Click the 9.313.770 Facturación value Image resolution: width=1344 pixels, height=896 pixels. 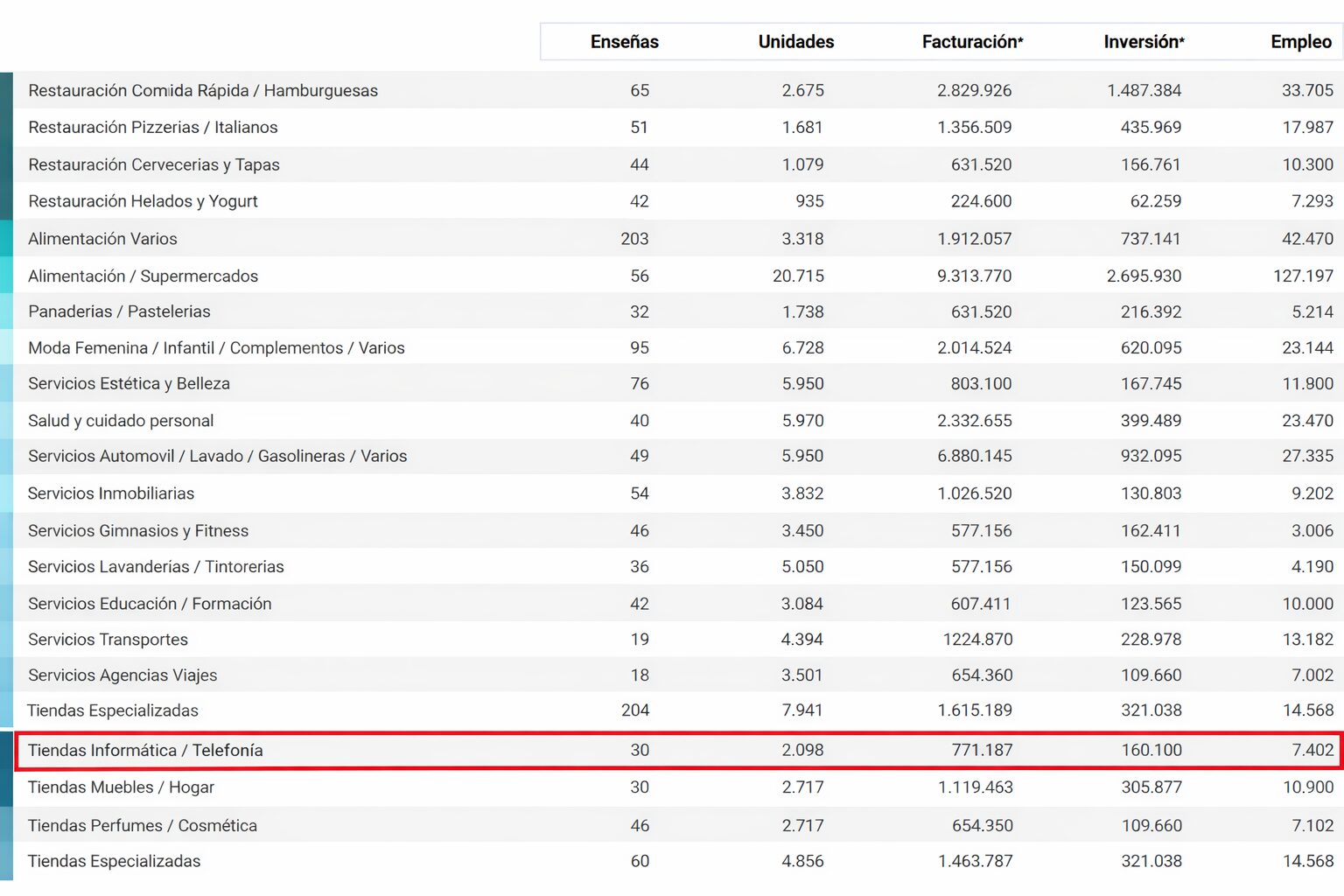[974, 276]
